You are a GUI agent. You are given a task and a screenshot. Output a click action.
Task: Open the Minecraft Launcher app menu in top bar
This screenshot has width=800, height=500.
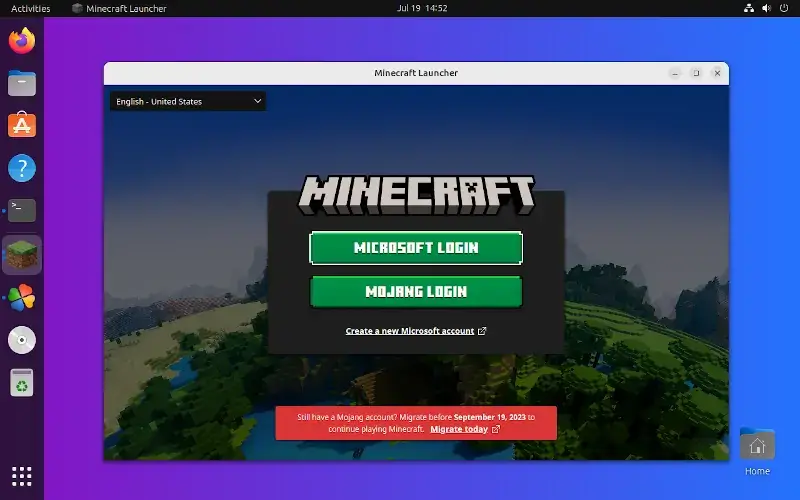(x=119, y=8)
